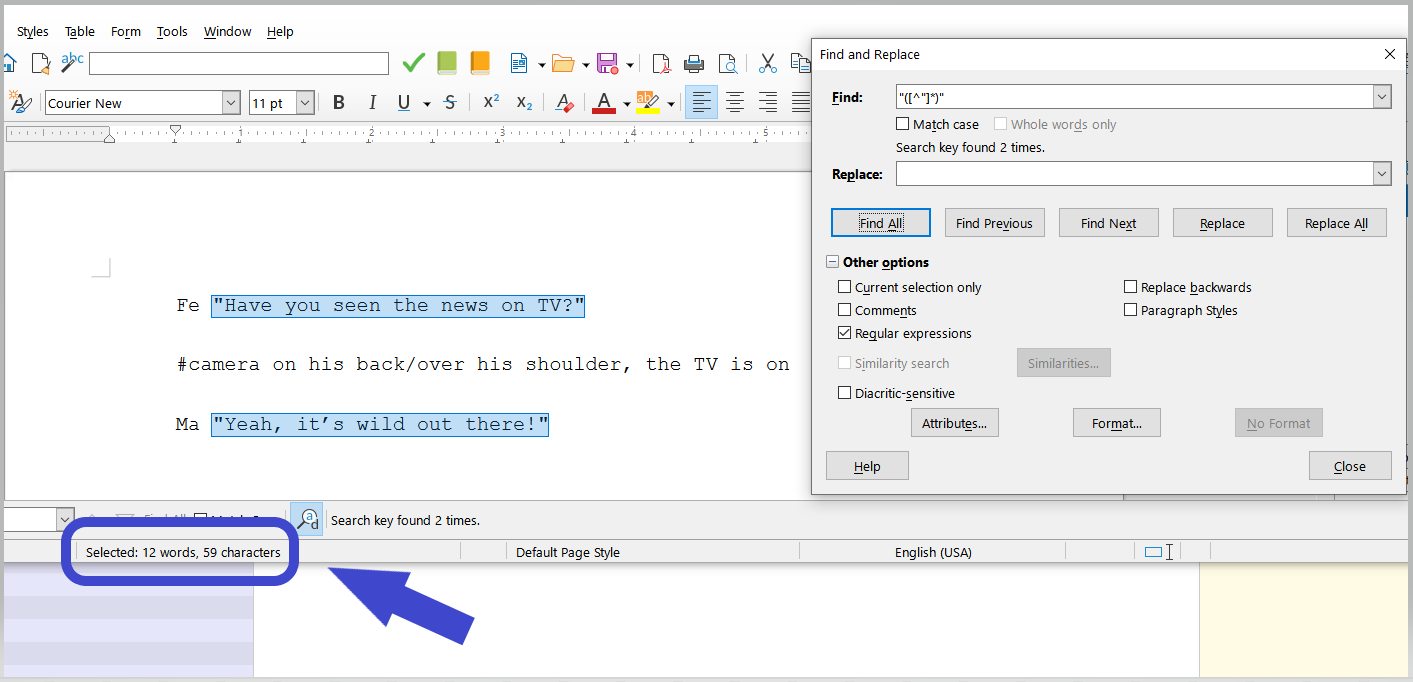Enable Current selection only checkbox
This screenshot has width=1413, height=682.
[x=845, y=288]
